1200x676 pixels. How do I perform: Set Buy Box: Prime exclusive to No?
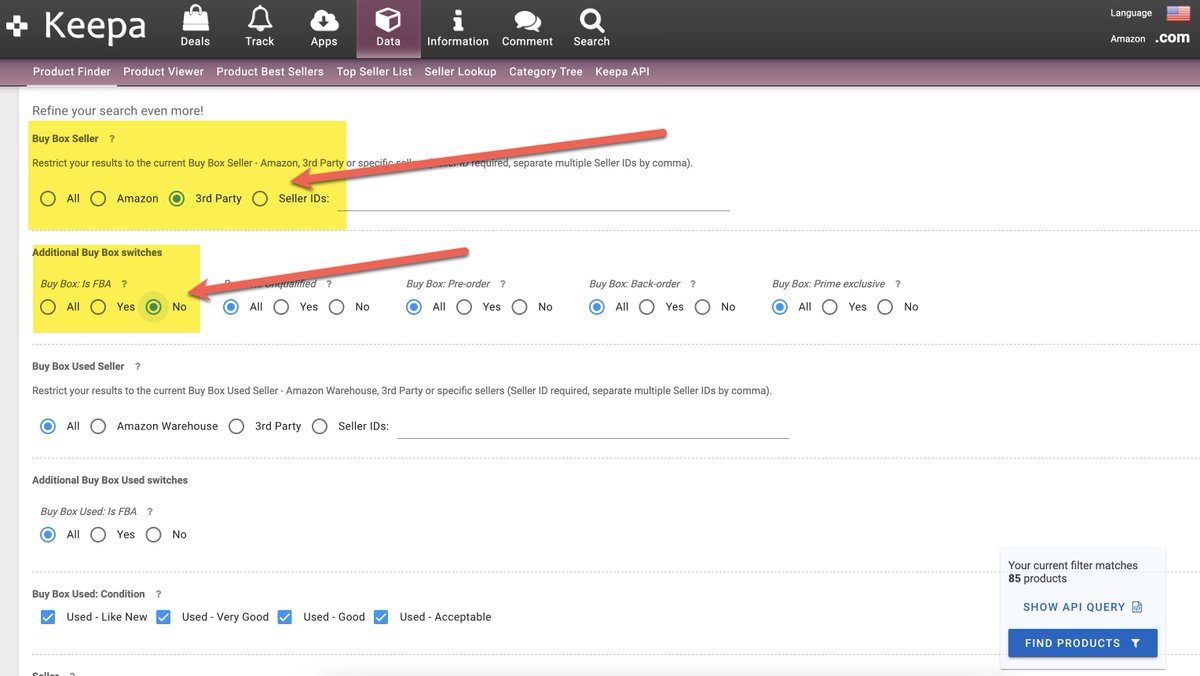pos(885,307)
